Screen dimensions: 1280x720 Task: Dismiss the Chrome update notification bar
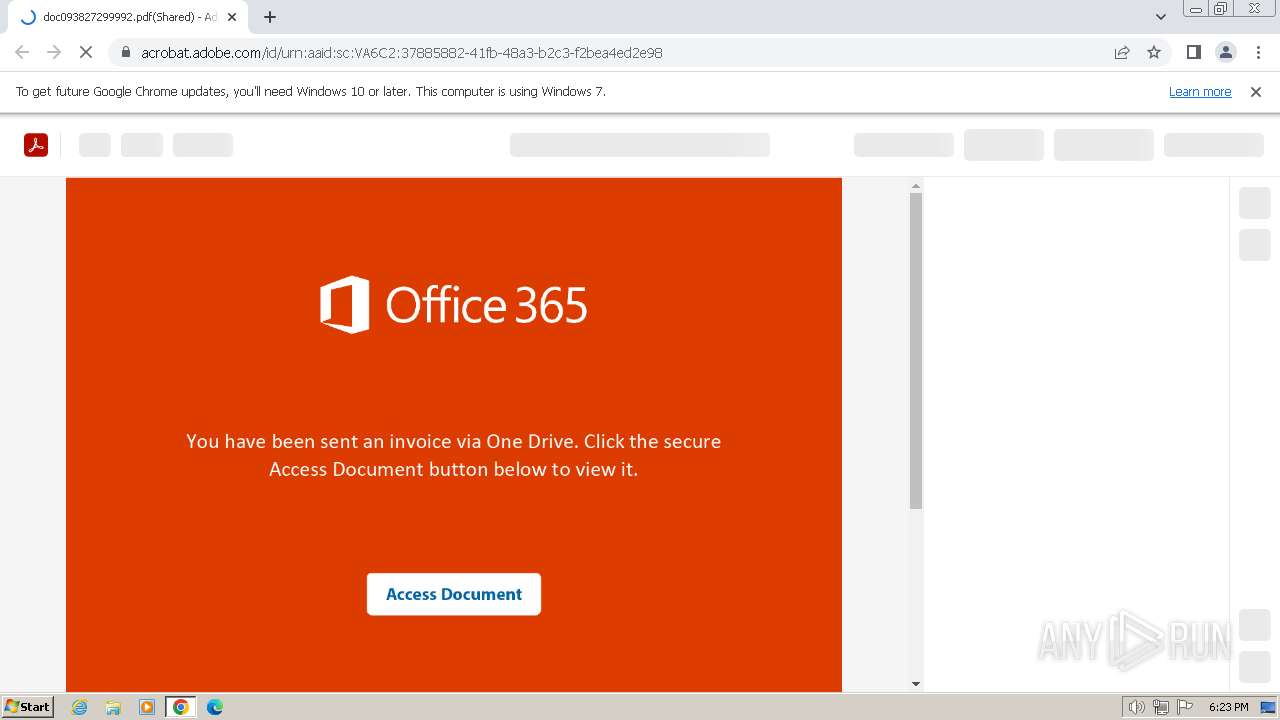1256,91
